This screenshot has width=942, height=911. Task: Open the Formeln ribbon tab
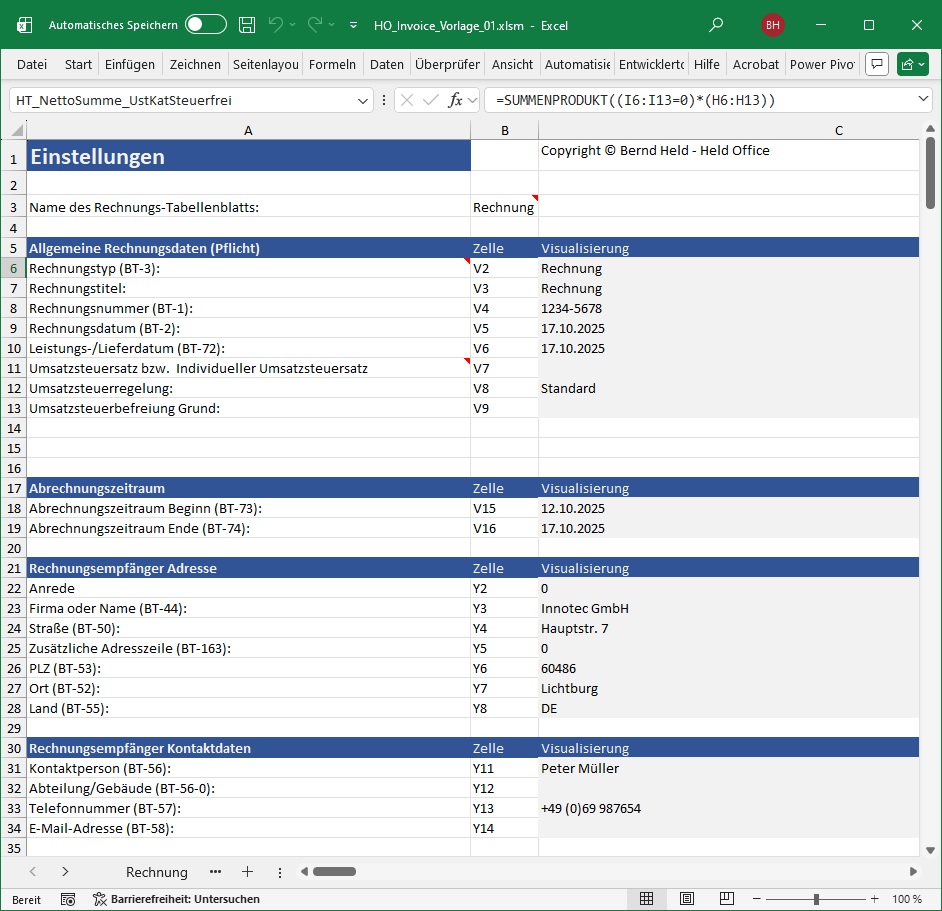point(332,64)
